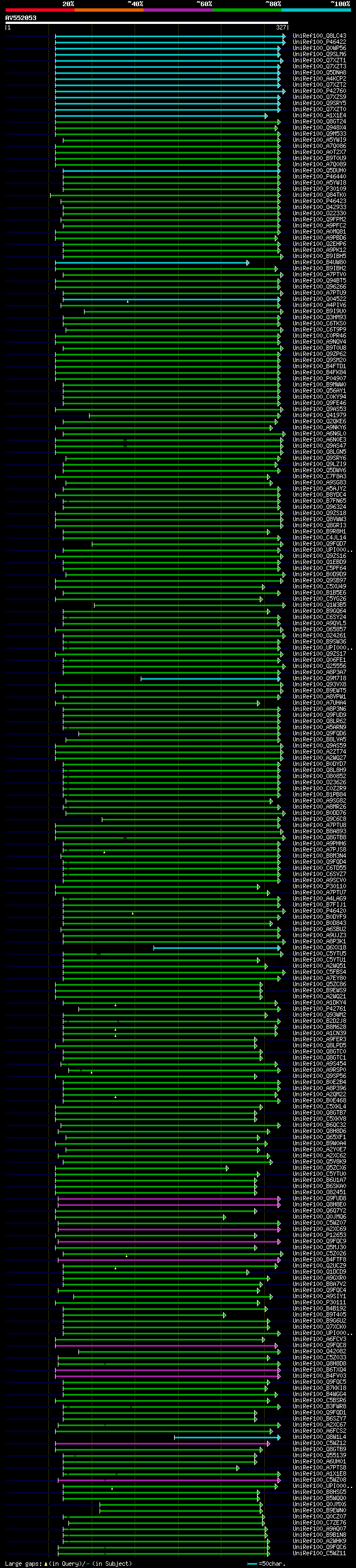Click the AV552053 query sequence label
The image size is (356, 1568).
(x=21, y=18)
